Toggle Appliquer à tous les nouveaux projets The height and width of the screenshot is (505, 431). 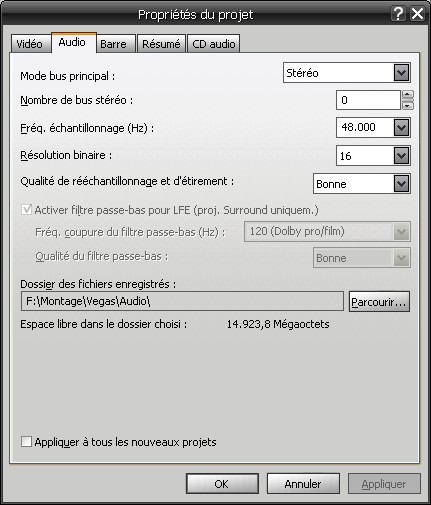tap(26, 442)
